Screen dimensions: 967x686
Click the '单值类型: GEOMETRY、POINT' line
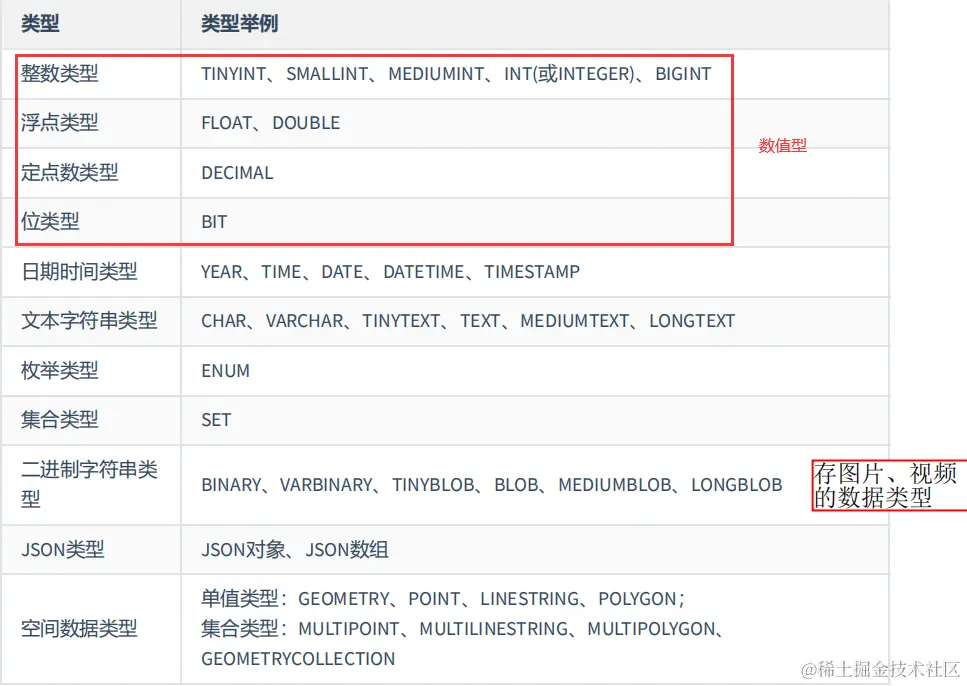tap(443, 598)
